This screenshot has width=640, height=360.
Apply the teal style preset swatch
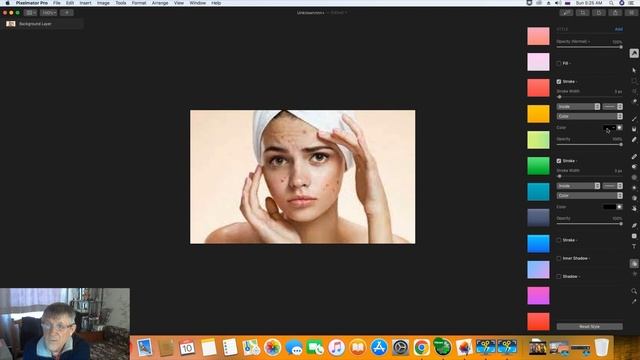(538, 192)
